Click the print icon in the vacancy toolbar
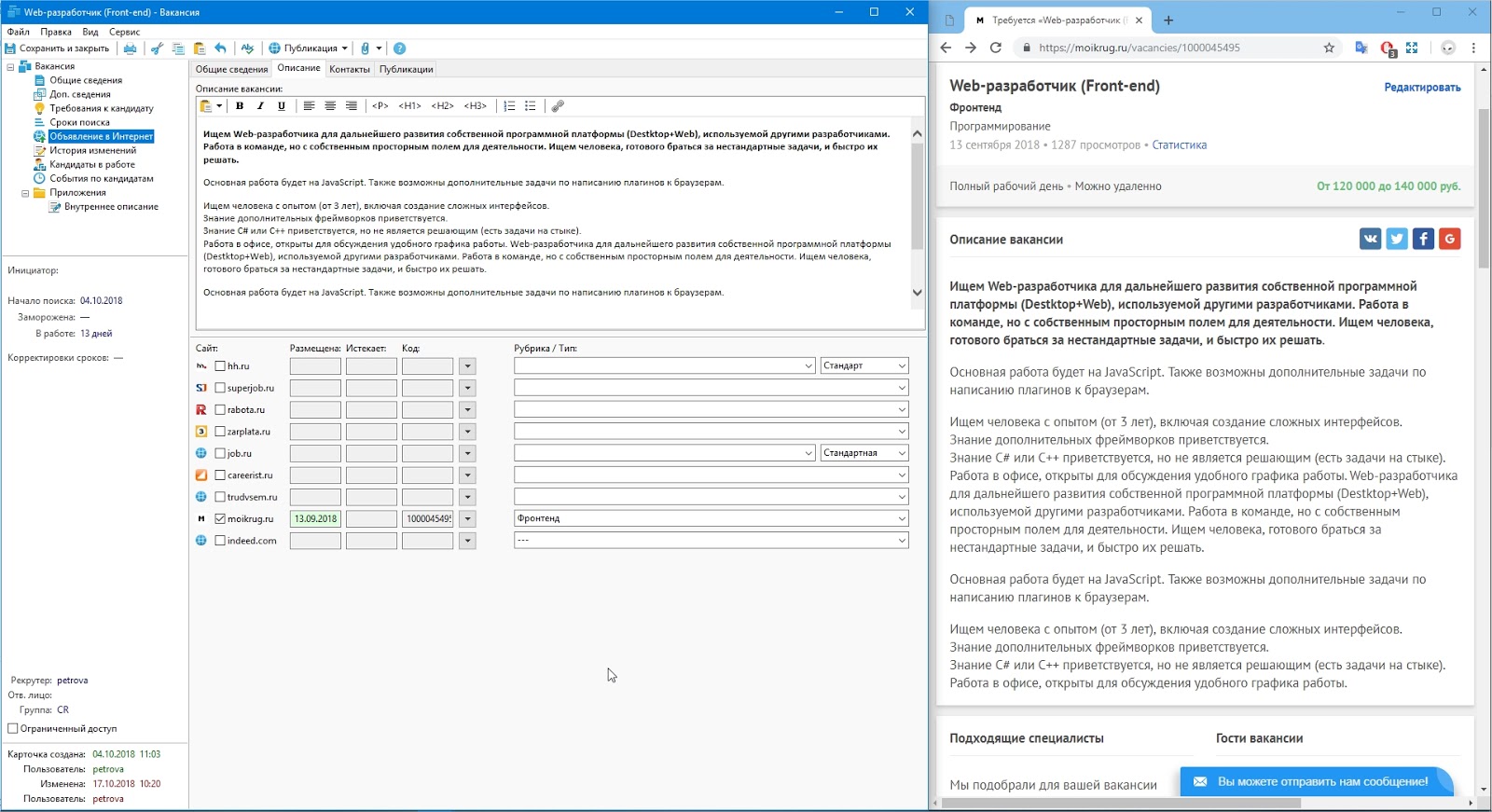 pos(130,48)
